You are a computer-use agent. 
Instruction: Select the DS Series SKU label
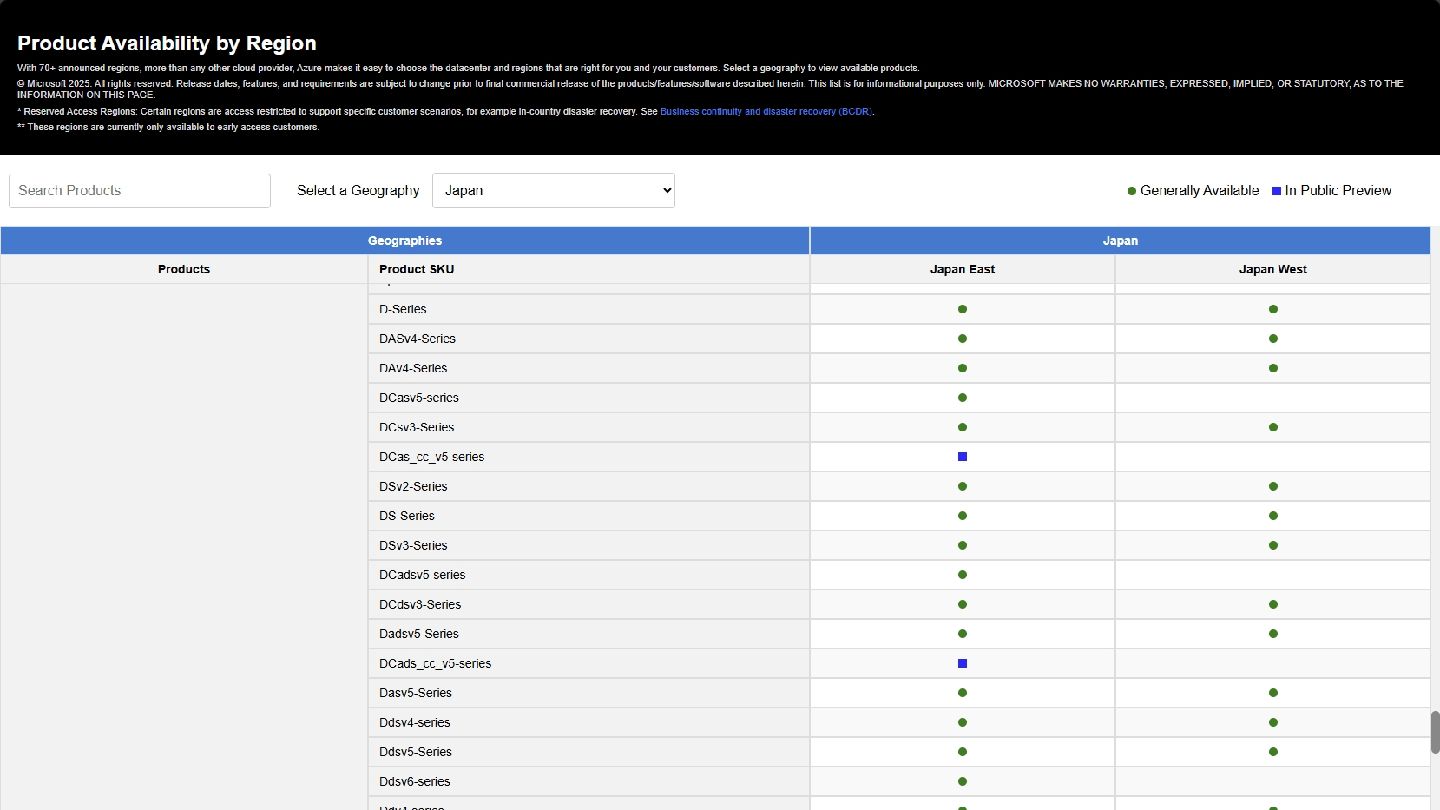coord(407,516)
